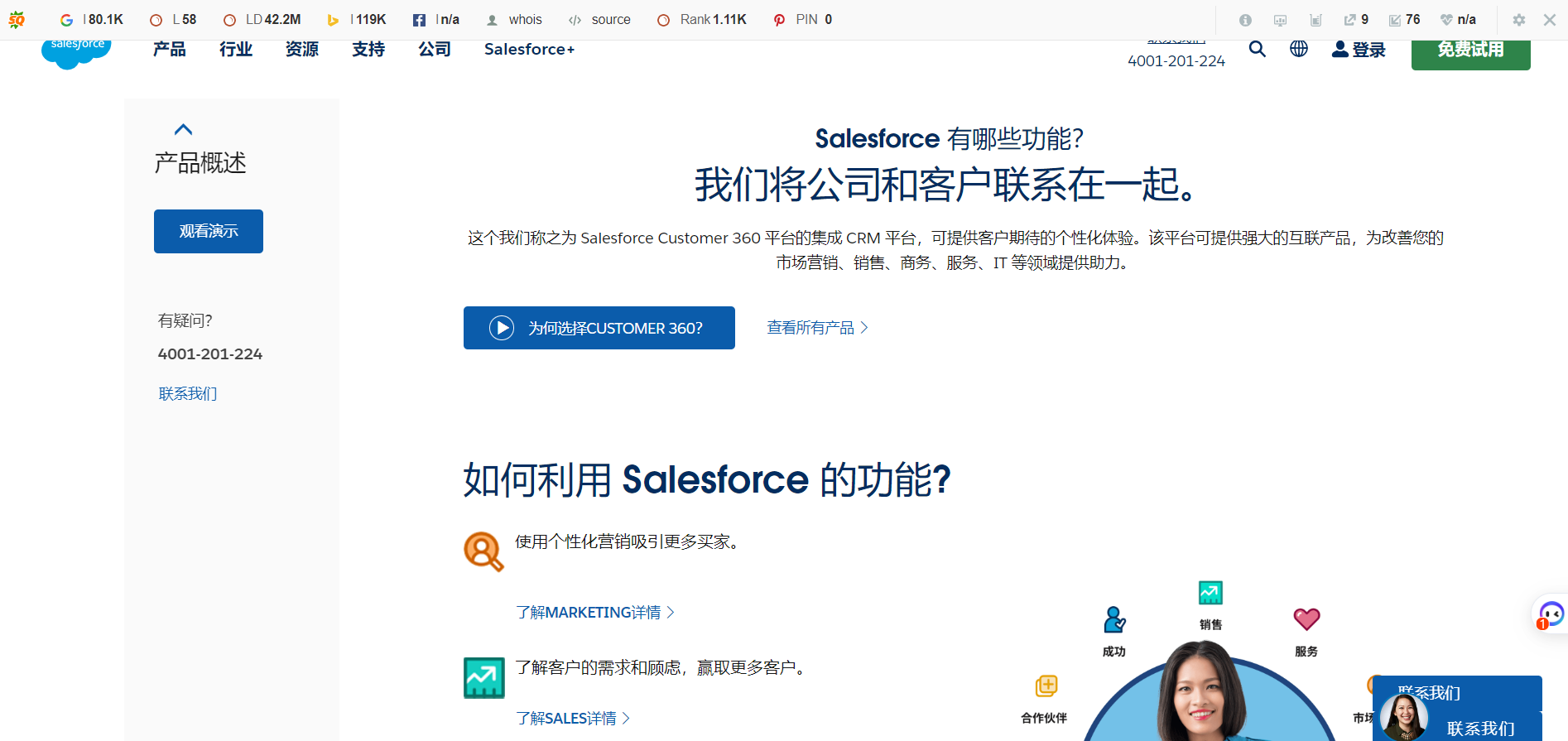Open site search with the magnifier icon
Viewport: 1568px width, 741px height.
pos(1258,50)
